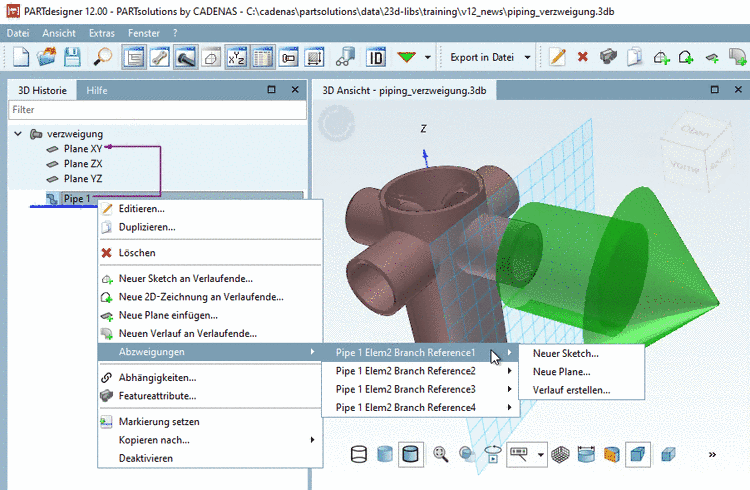
Task: Click the 3D box sketch toolbar icon
Action: (x=211, y=58)
